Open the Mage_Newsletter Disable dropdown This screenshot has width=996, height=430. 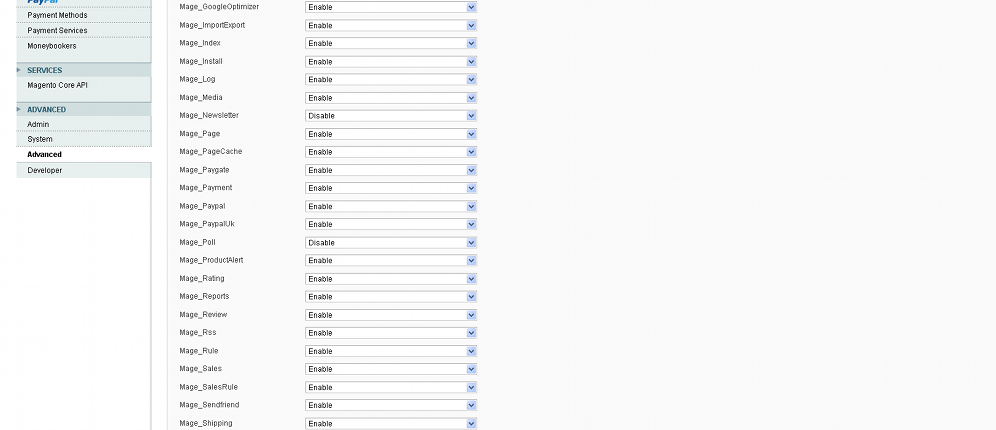pyautogui.click(x=391, y=116)
